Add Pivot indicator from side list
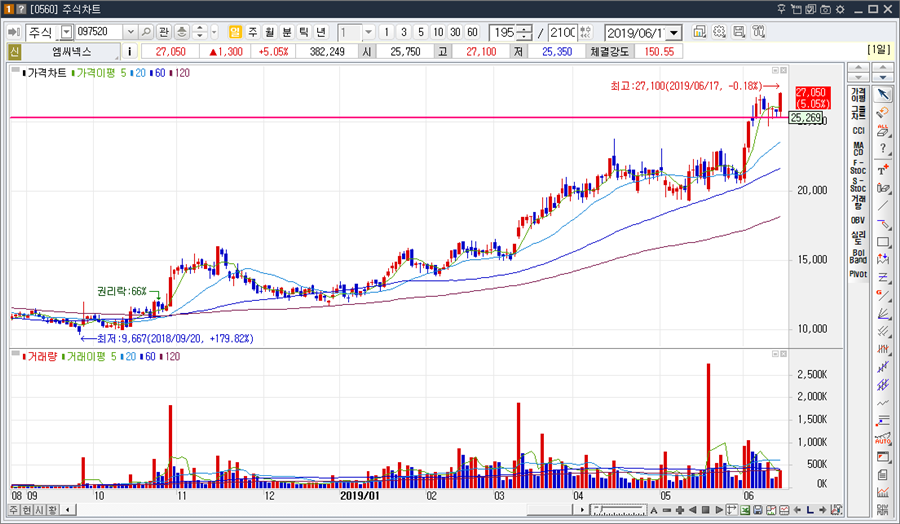Image resolution: width=900 pixels, height=524 pixels. (858, 274)
